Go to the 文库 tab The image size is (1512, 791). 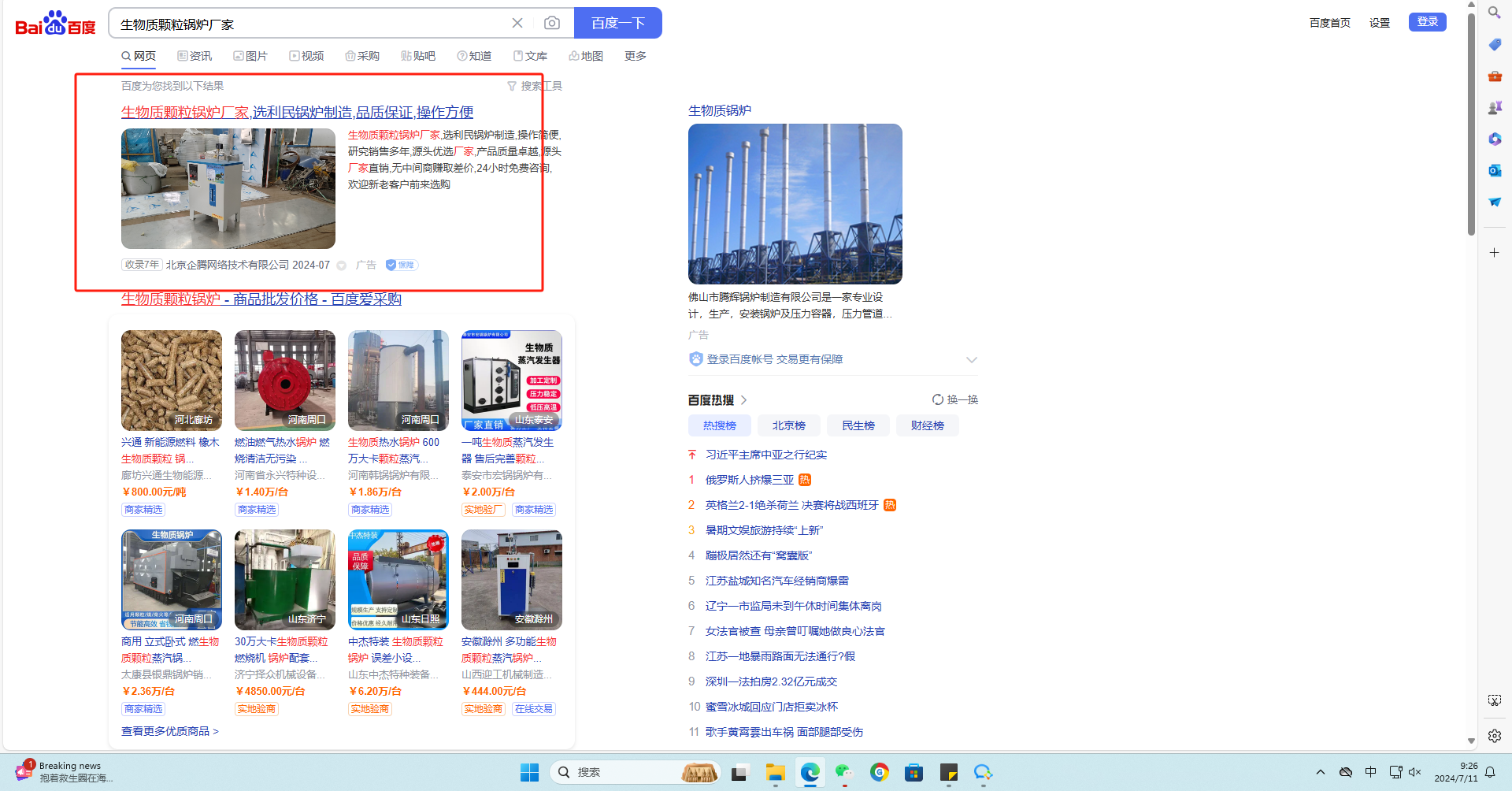(x=530, y=56)
